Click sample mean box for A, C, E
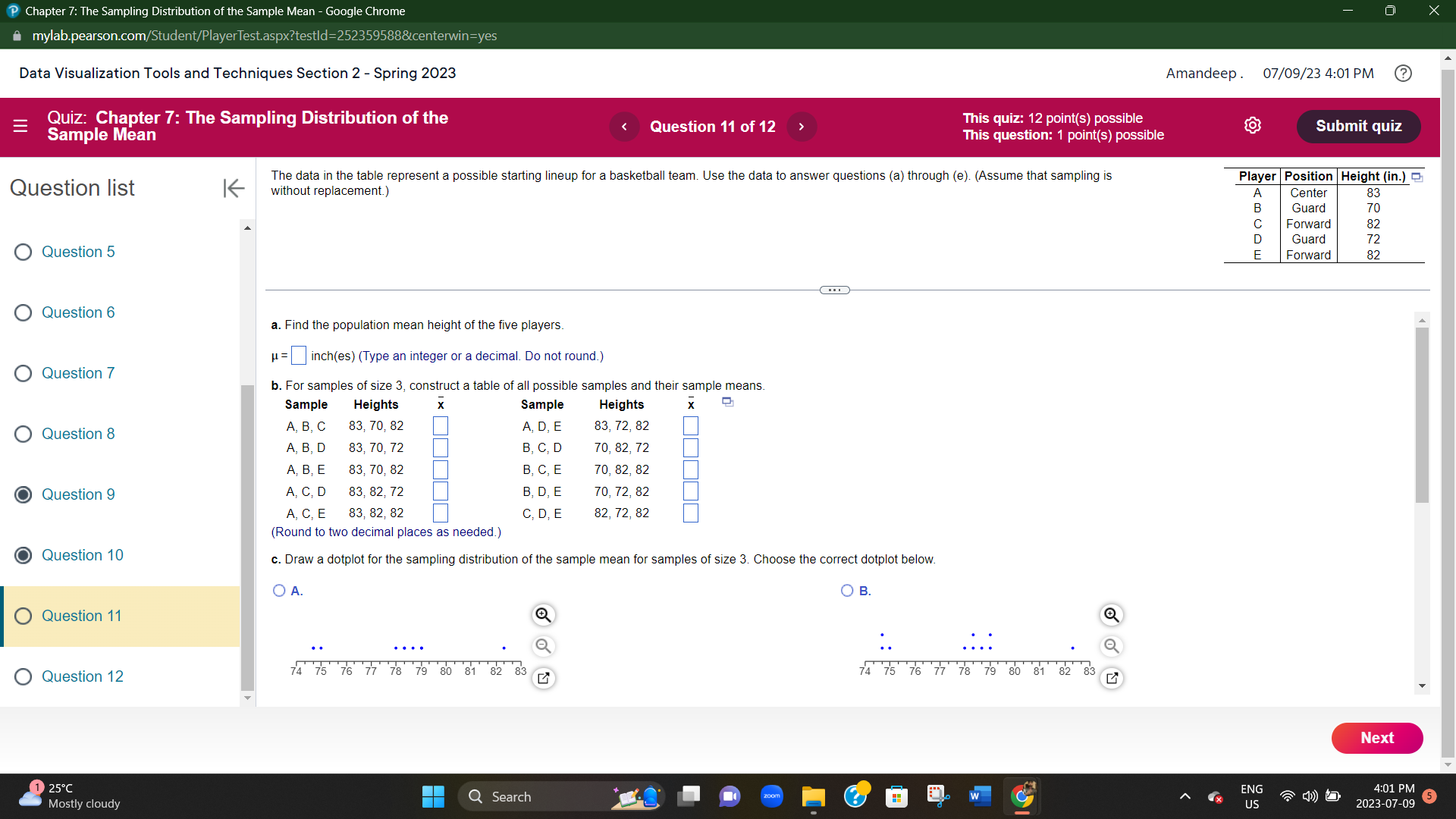The height and width of the screenshot is (819, 1456). pos(441,513)
